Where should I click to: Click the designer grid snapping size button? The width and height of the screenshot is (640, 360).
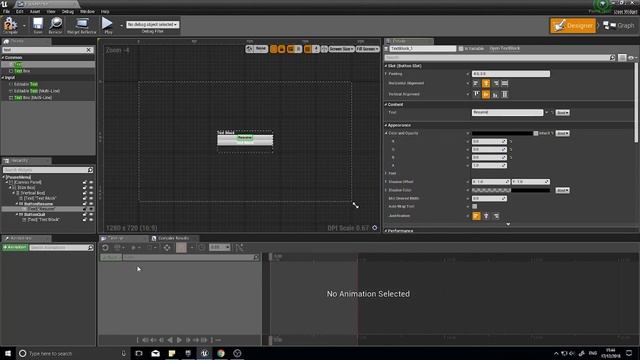point(316,49)
